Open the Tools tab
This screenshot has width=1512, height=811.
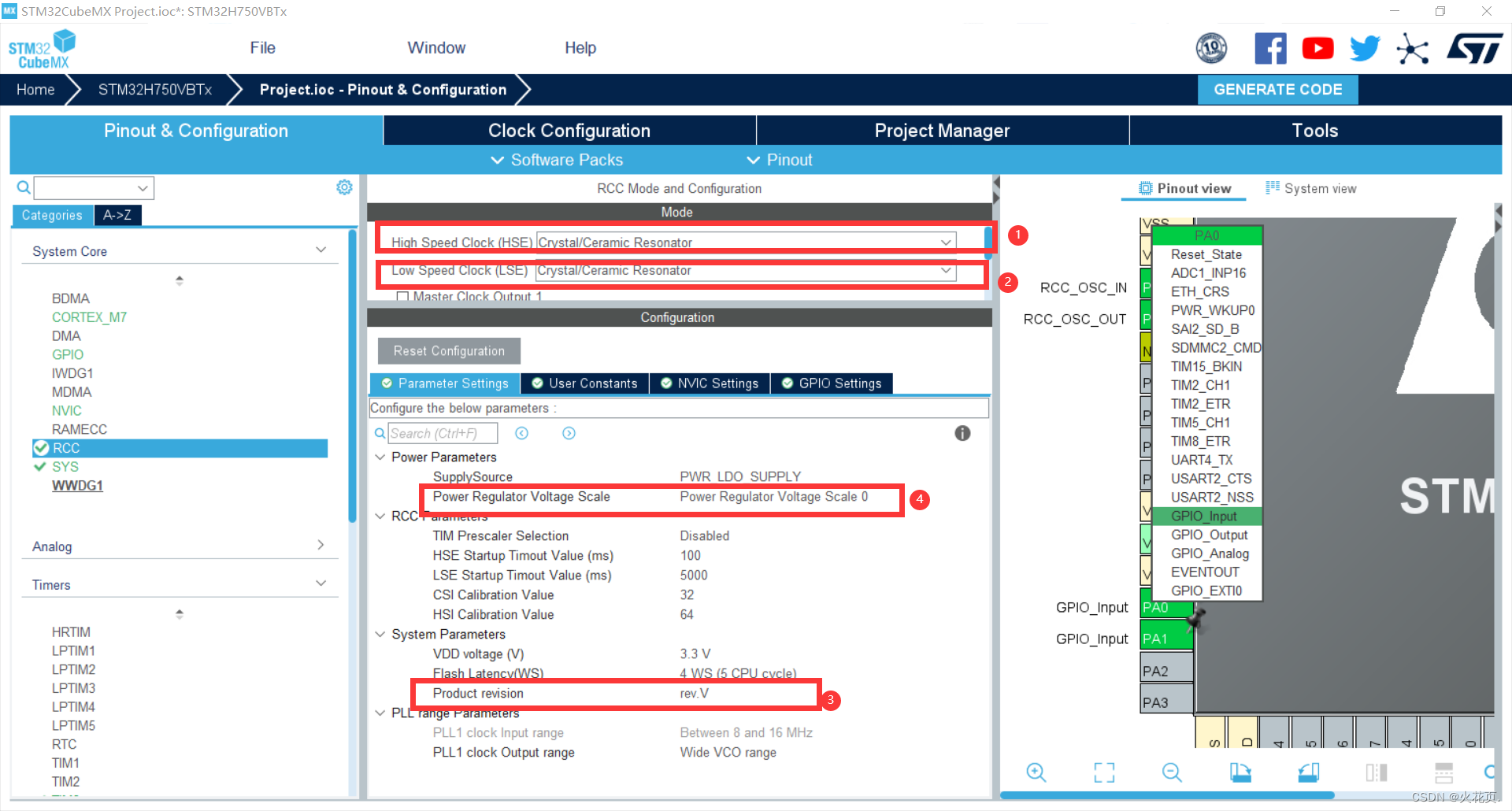tap(1315, 131)
